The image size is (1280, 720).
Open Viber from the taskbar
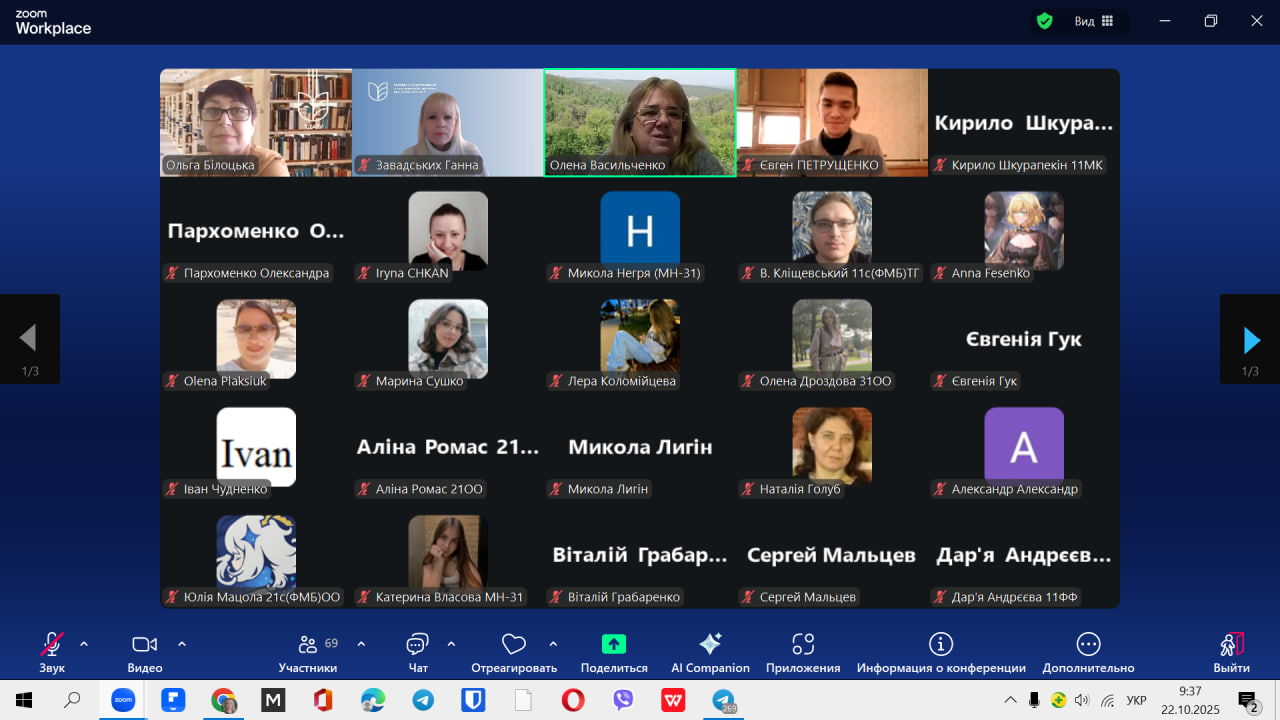[x=623, y=700]
